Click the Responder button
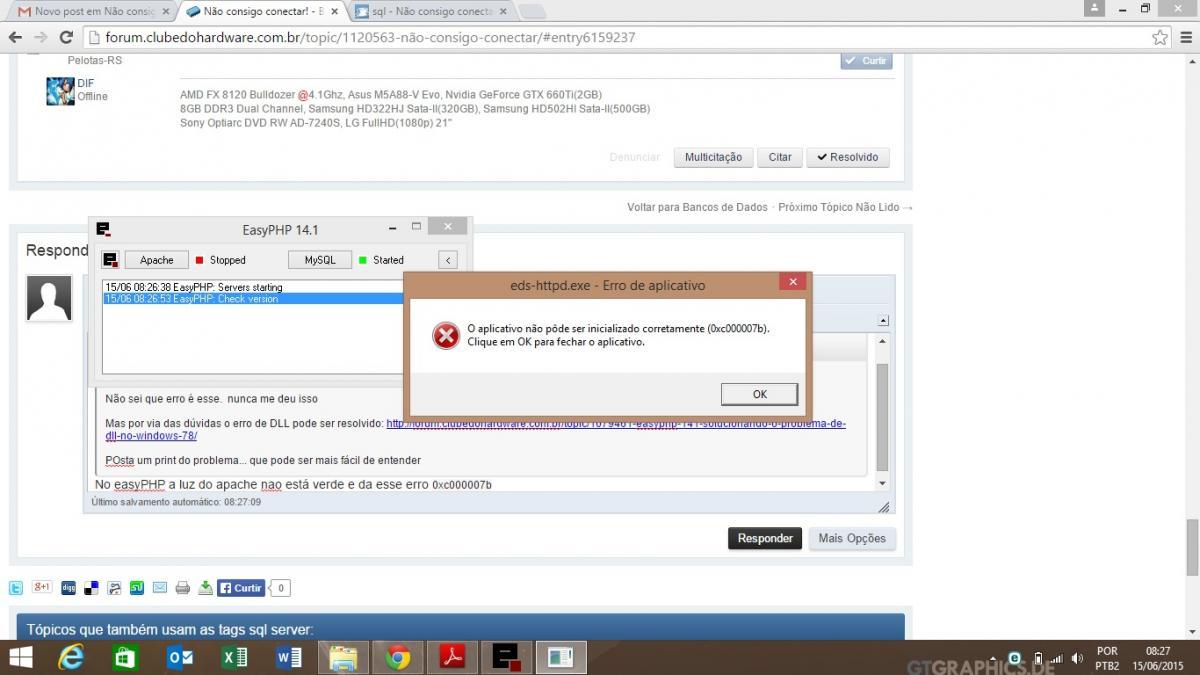 coord(765,538)
